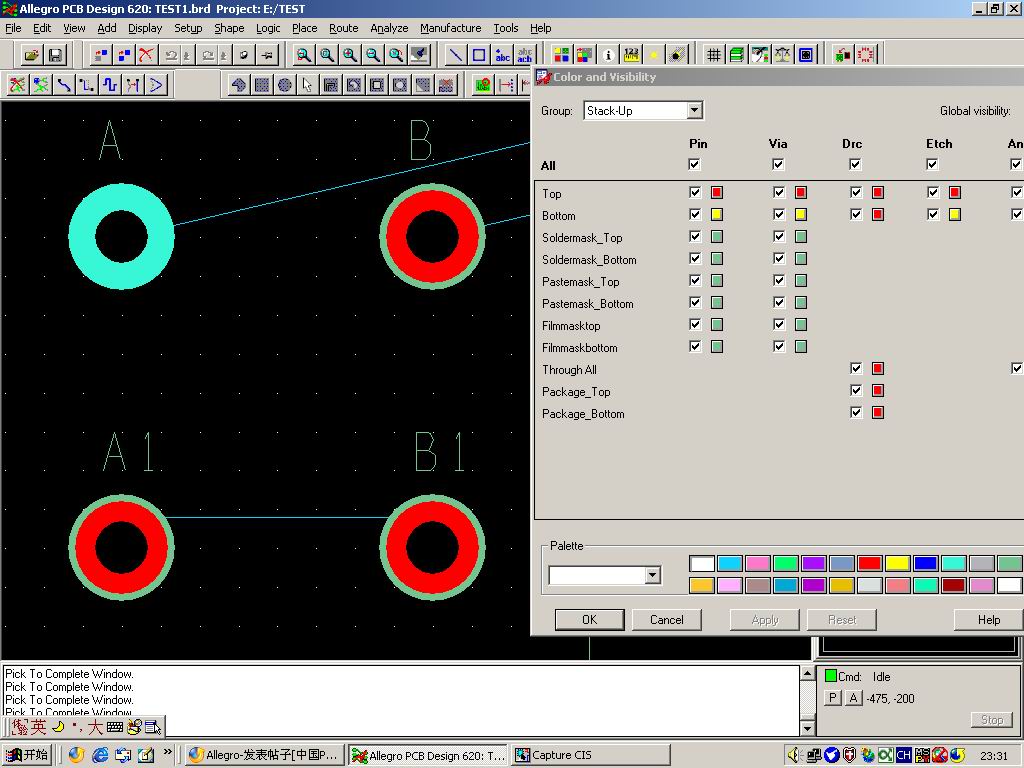The width and height of the screenshot is (1024, 768).
Task: Click the Save disk icon
Action: pyautogui.click(x=55, y=55)
